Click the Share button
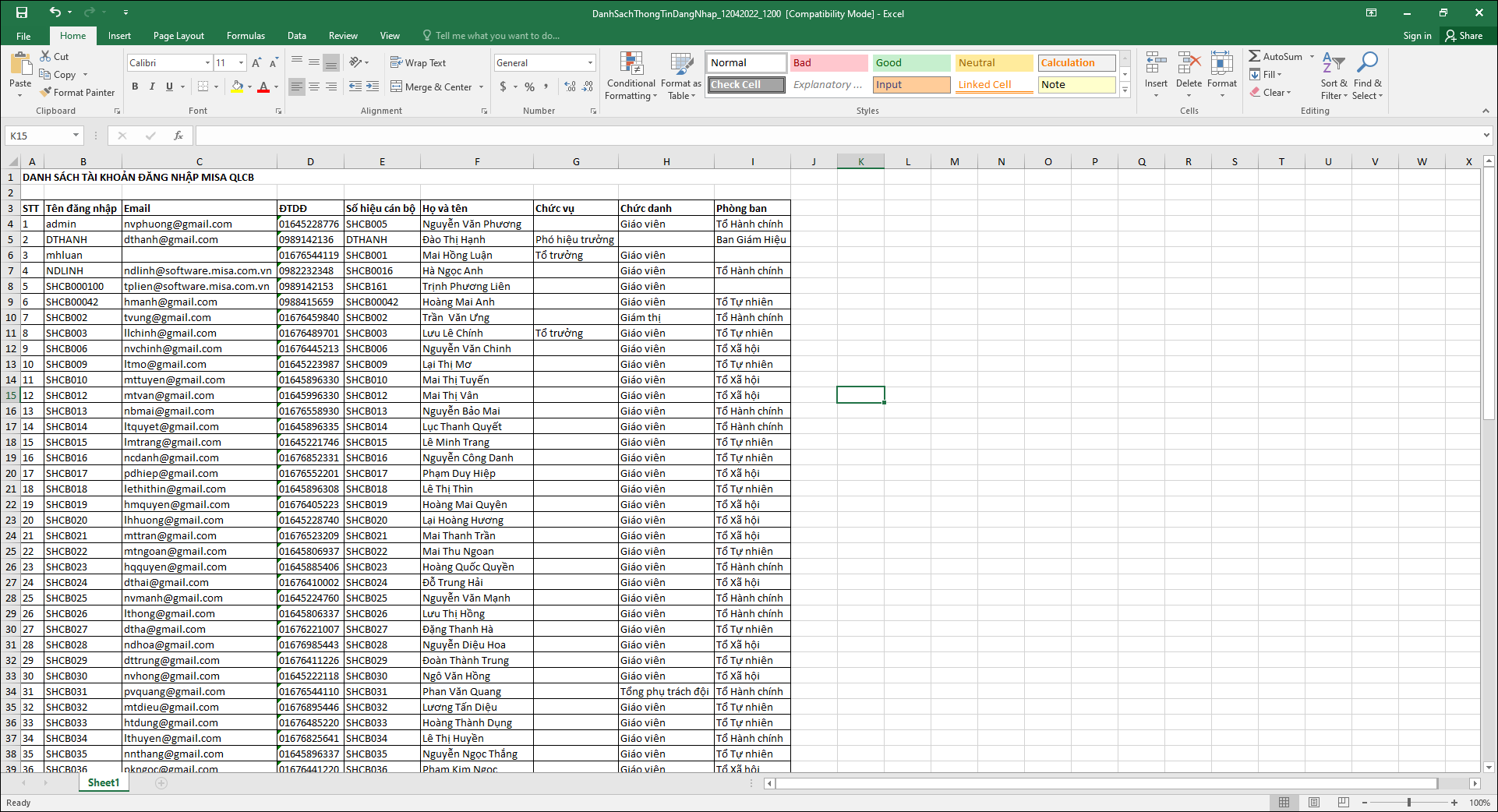1498x812 pixels. [x=1464, y=36]
